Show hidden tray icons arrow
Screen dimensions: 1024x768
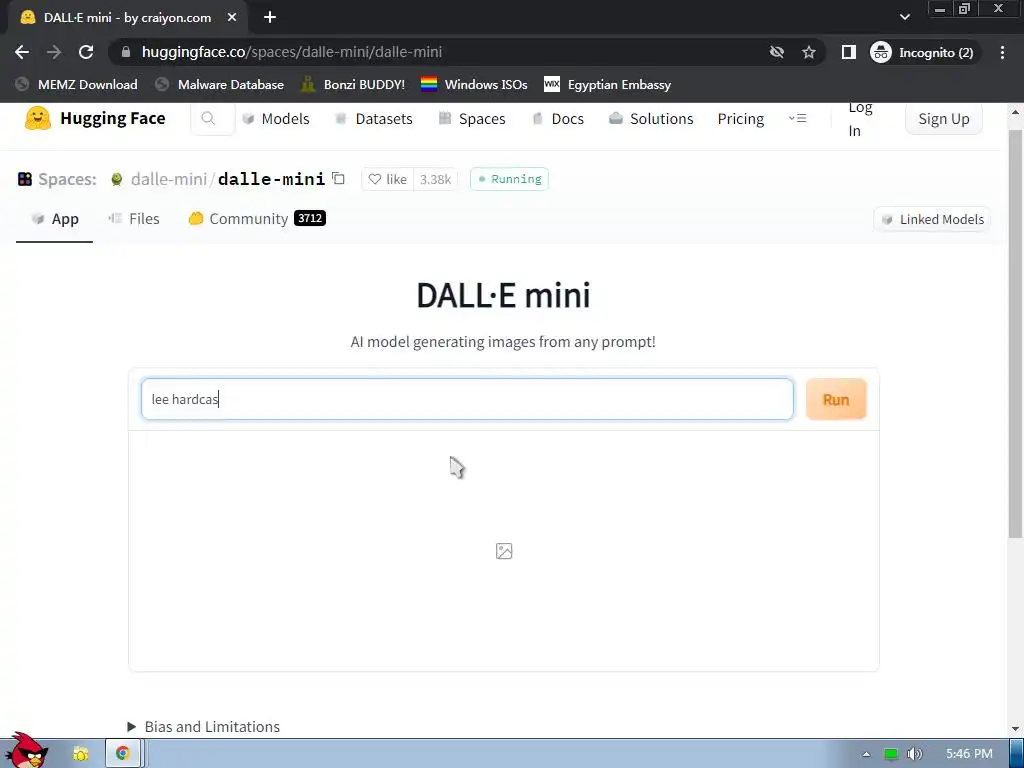(867, 754)
